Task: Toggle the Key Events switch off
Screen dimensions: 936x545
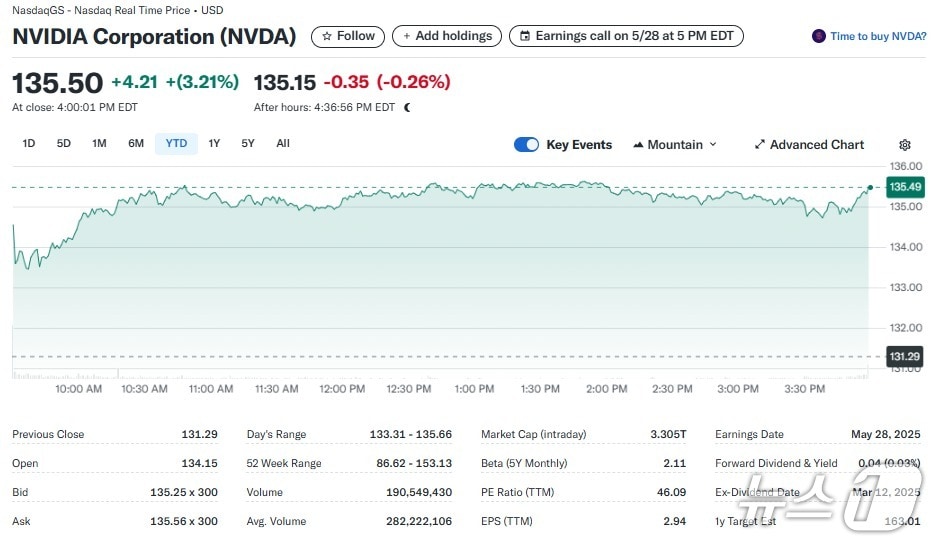Action: tap(526, 145)
